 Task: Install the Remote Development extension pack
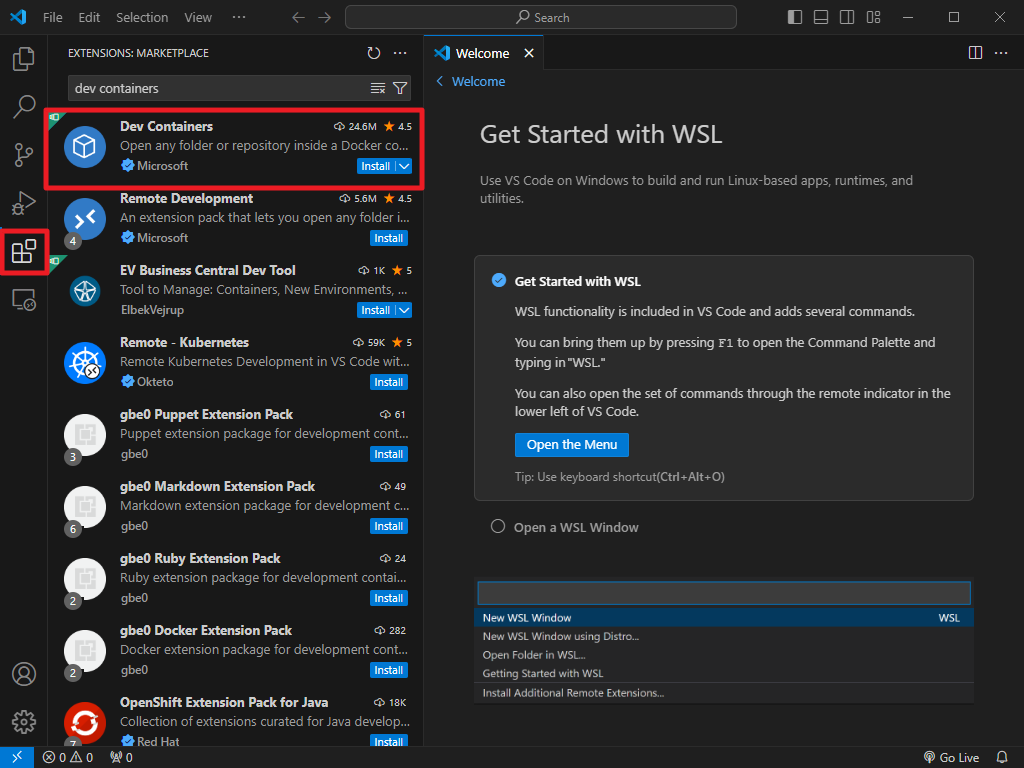389,238
